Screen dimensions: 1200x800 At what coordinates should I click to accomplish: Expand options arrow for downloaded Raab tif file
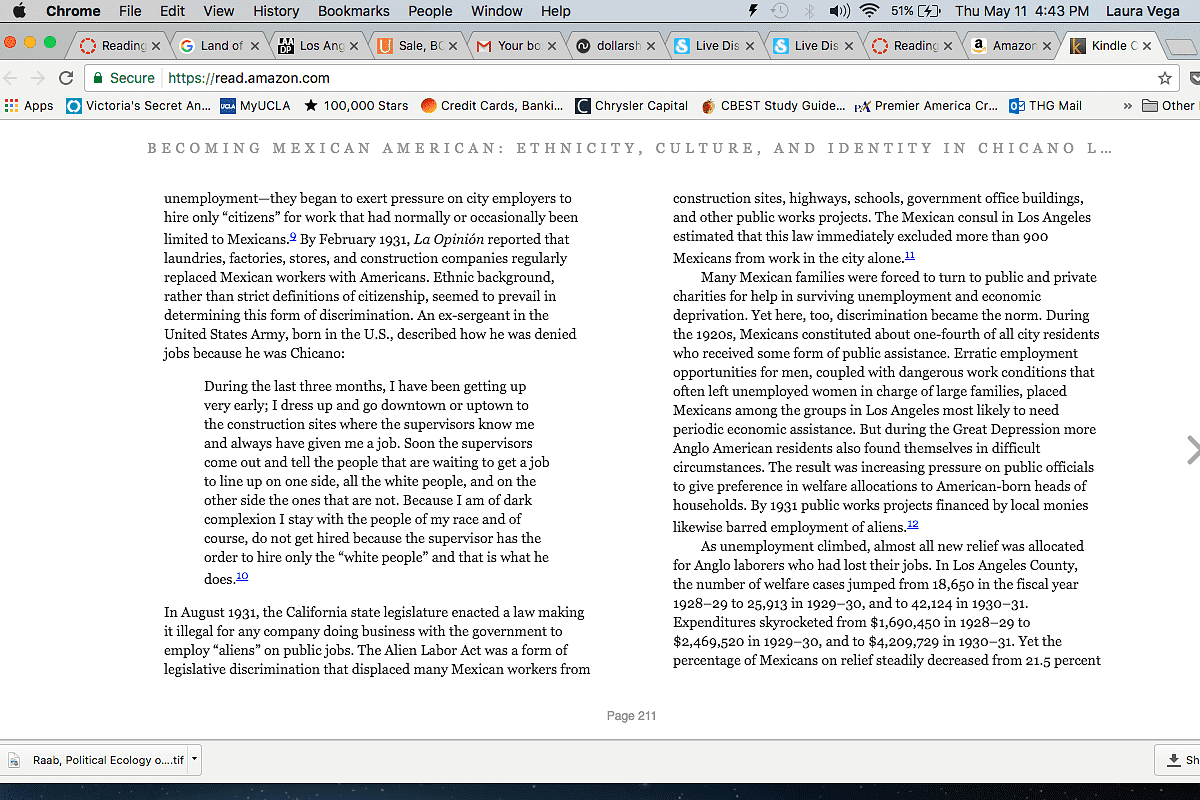[x=194, y=759]
